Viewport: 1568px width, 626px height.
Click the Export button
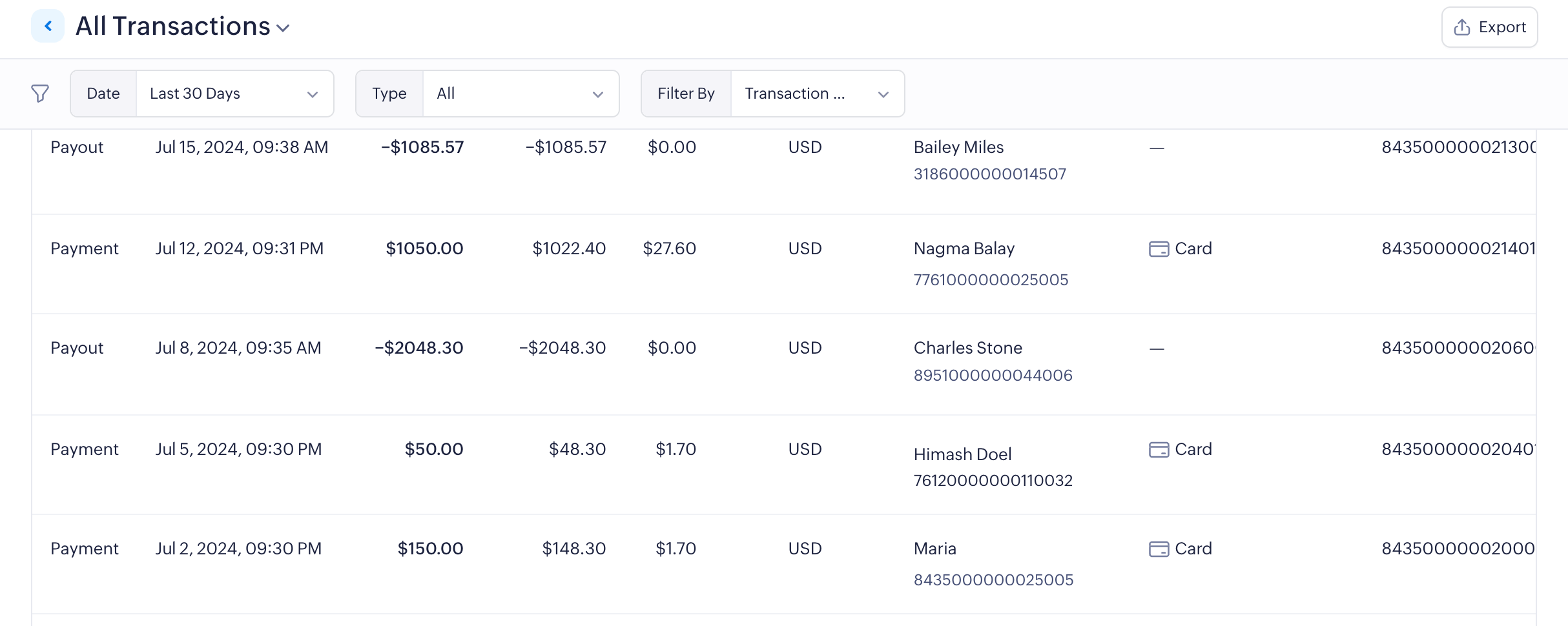tap(1489, 27)
